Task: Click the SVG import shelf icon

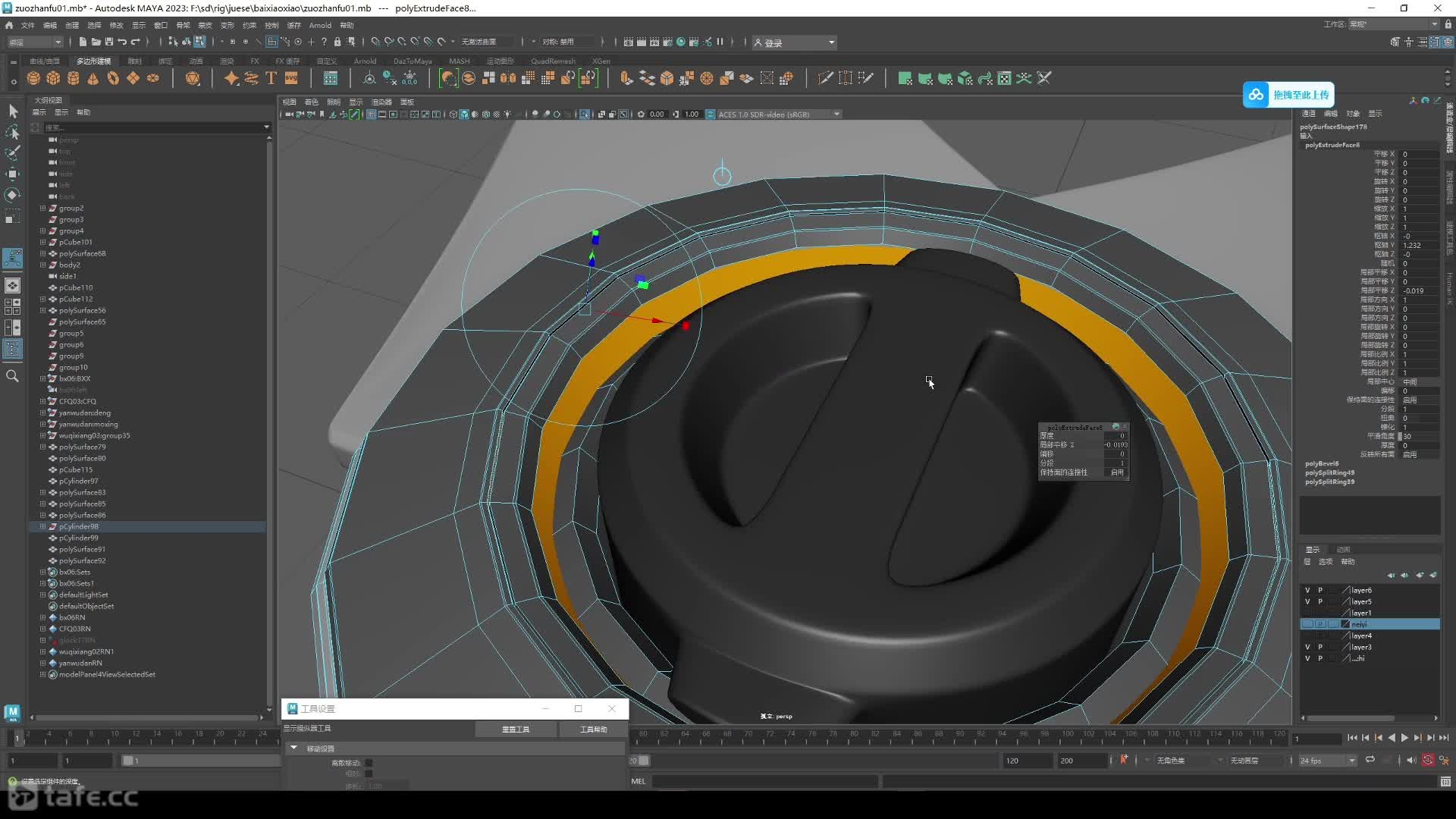Action: click(291, 78)
